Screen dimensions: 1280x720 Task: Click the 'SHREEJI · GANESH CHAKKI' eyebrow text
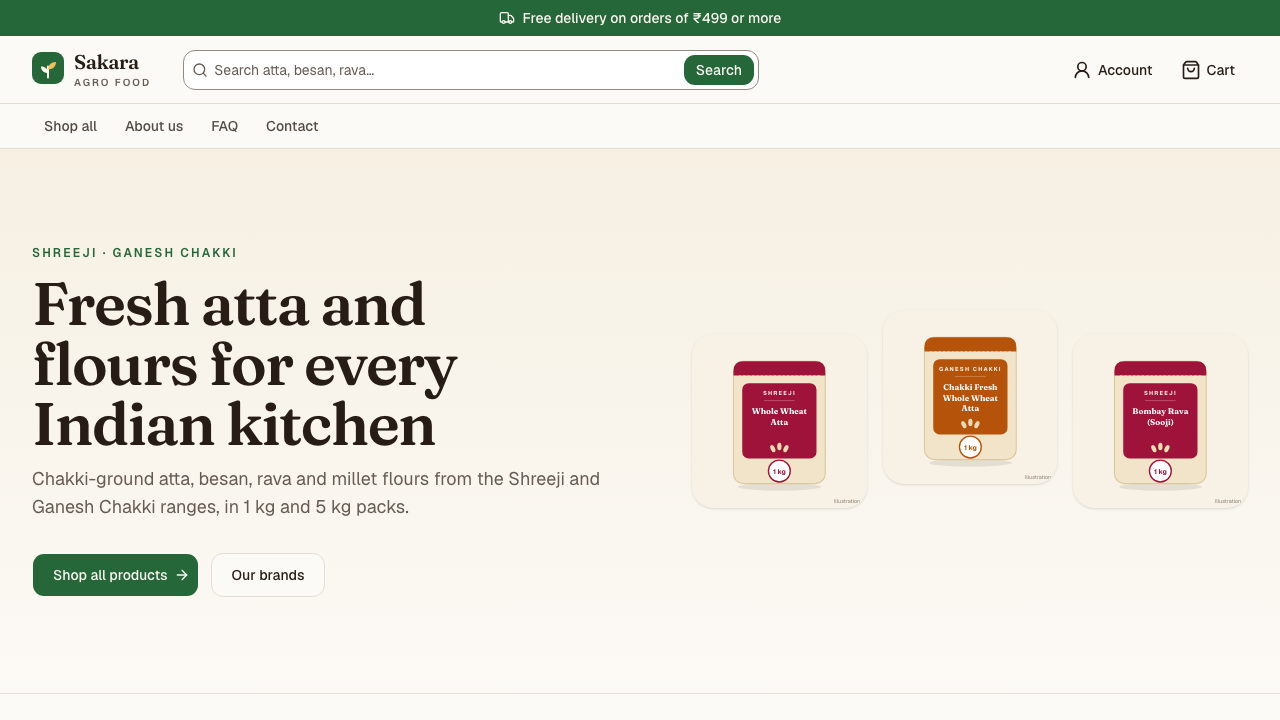click(x=135, y=253)
